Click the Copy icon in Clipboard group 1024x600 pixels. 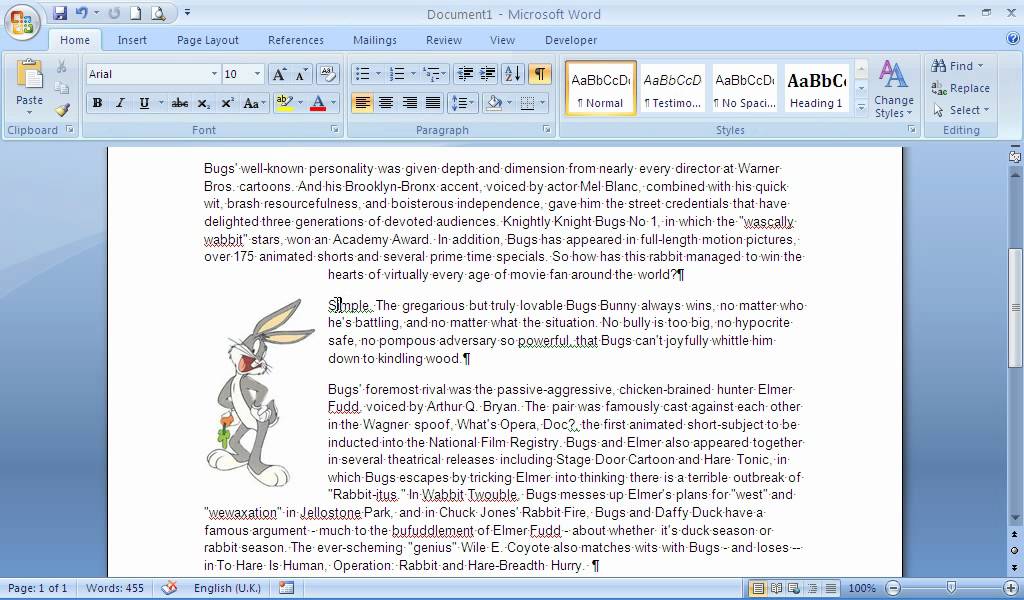tap(61, 88)
